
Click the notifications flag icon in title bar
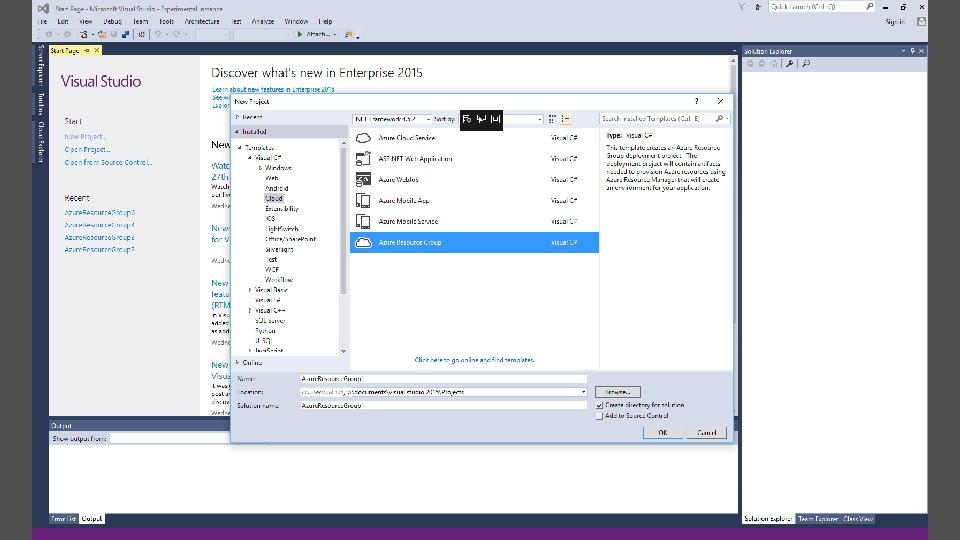742,7
